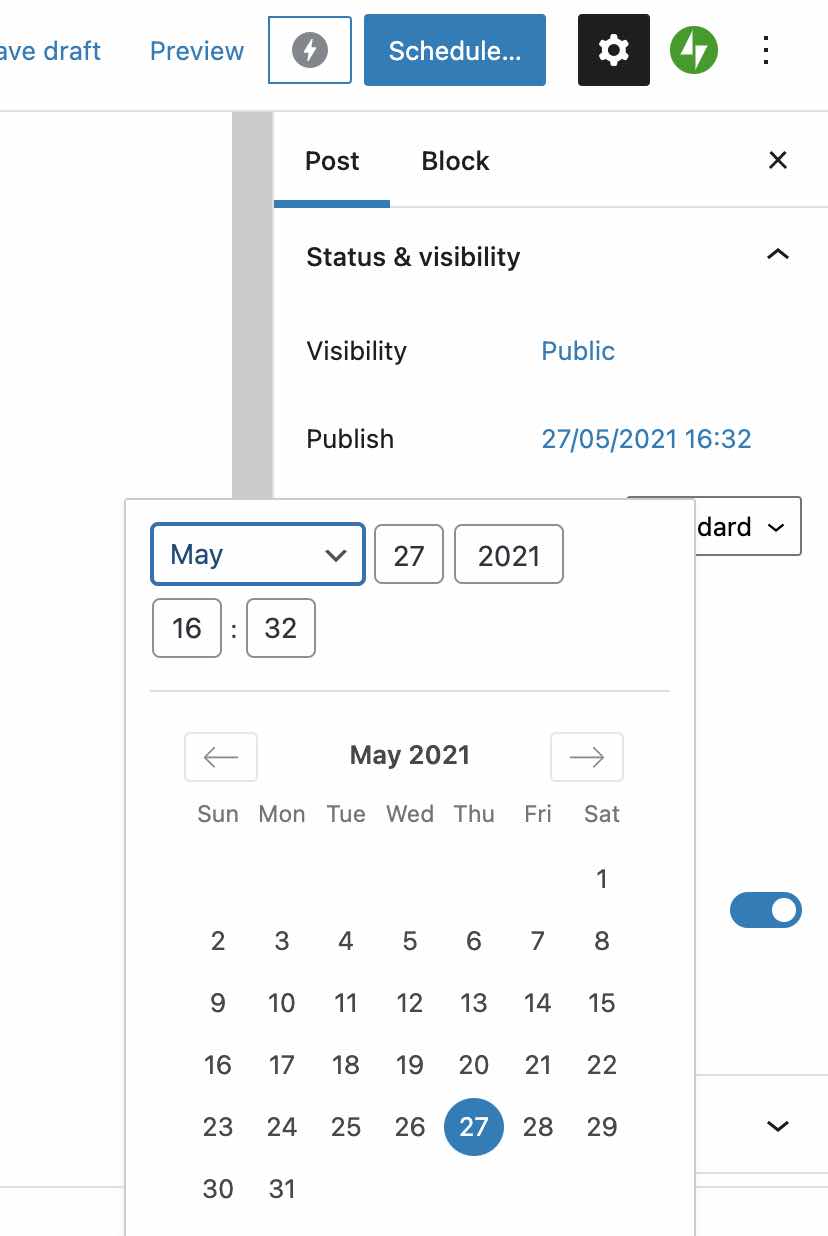This screenshot has height=1236, width=828.
Task: Open settings with the gear icon
Action: (x=613, y=50)
